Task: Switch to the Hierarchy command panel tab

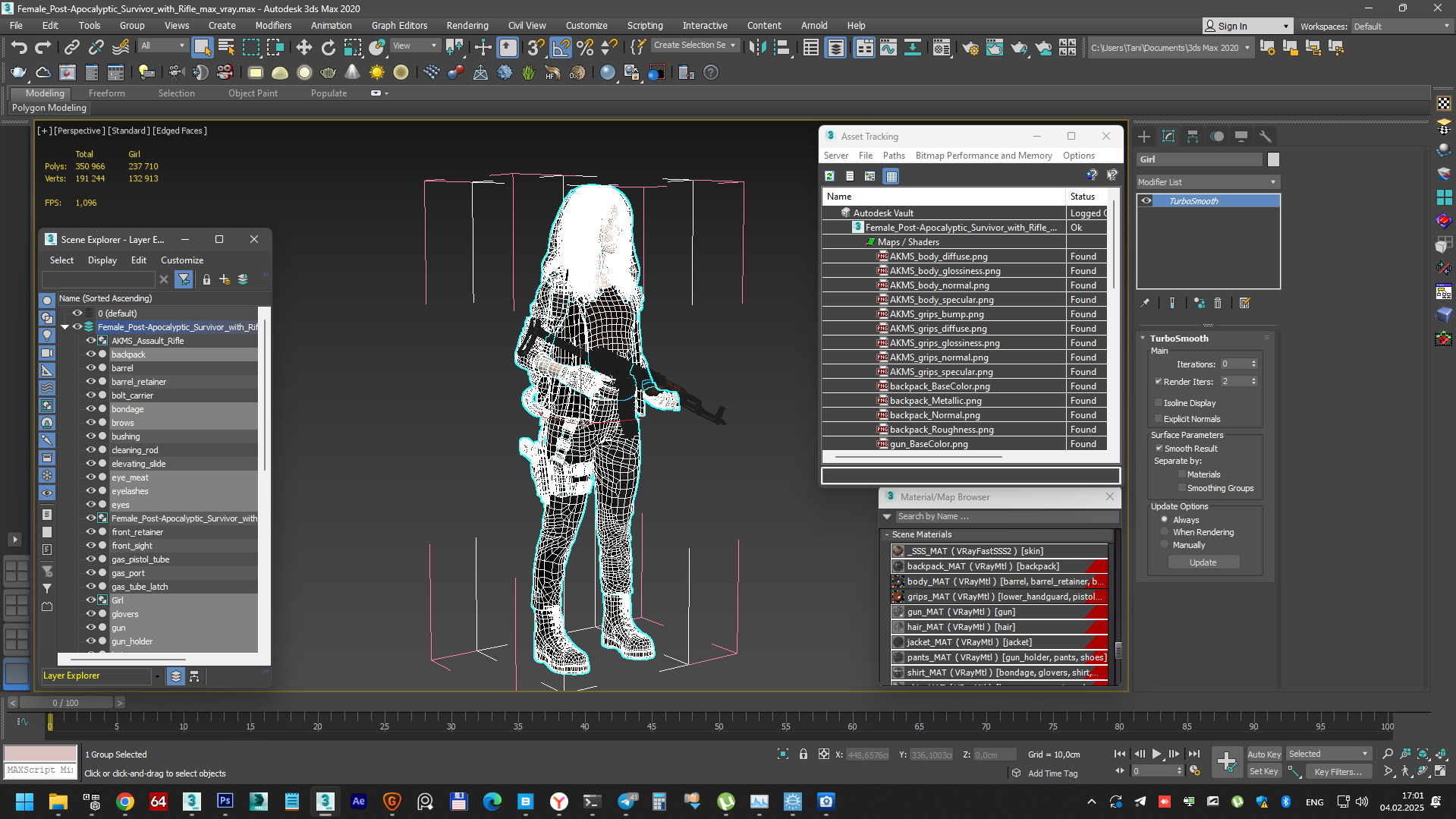Action: (x=1193, y=137)
